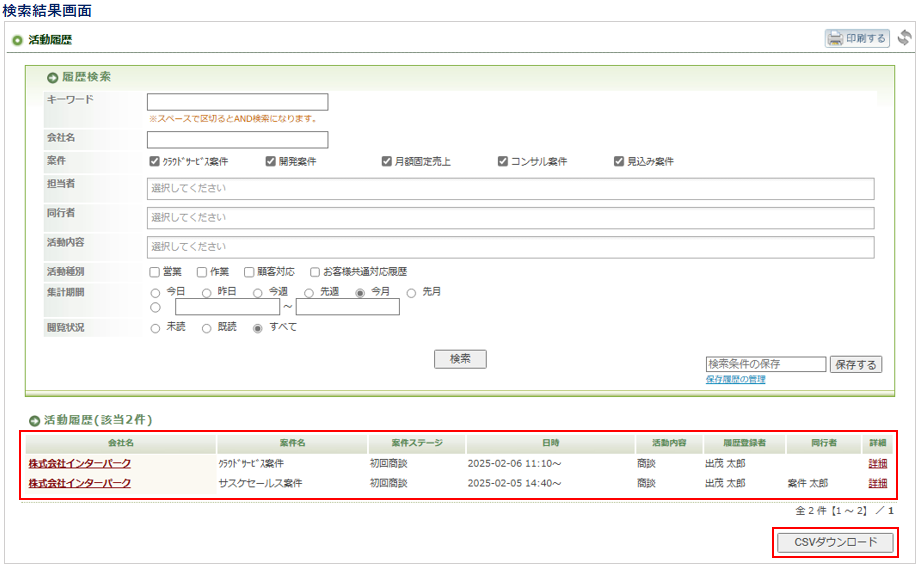The image size is (918, 566).
Task: Collapse the 履歴検索 section arrow icon
Action: point(52,77)
